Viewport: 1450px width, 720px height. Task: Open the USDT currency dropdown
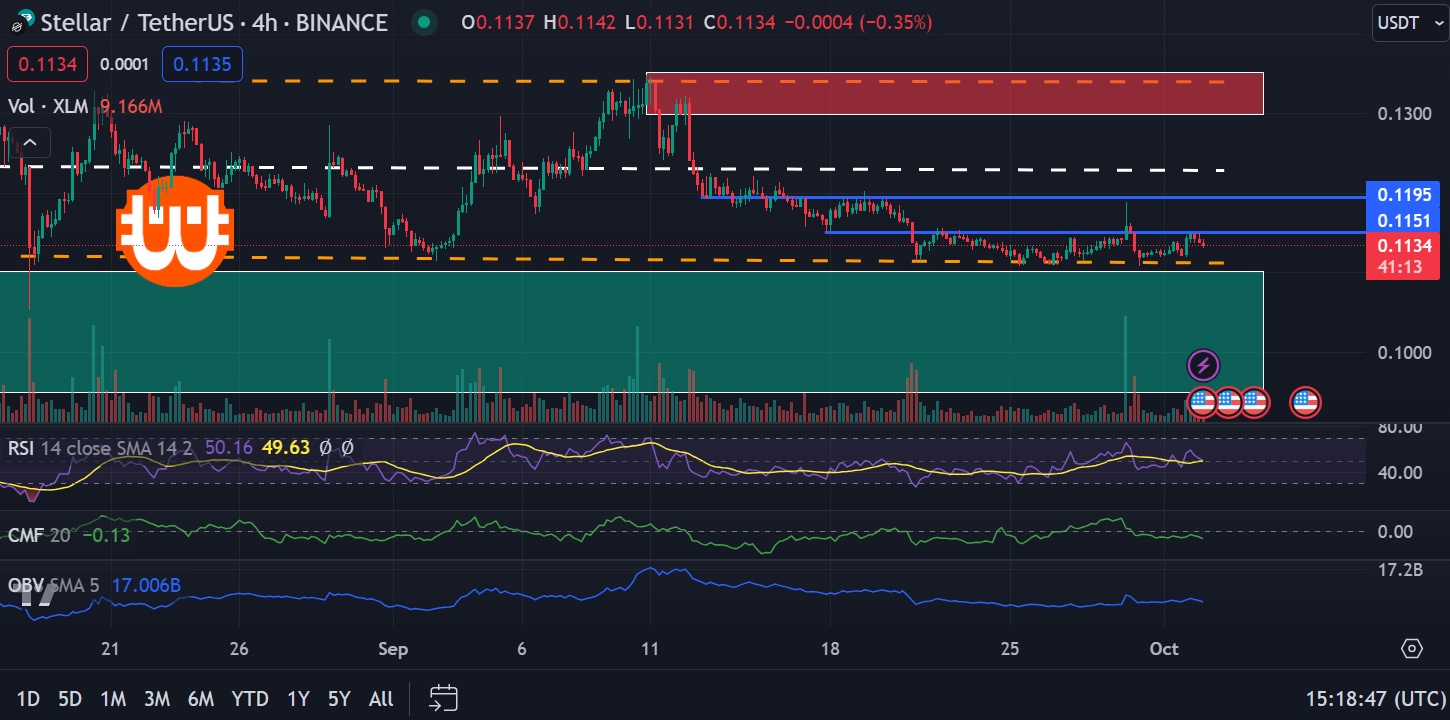[x=1409, y=23]
